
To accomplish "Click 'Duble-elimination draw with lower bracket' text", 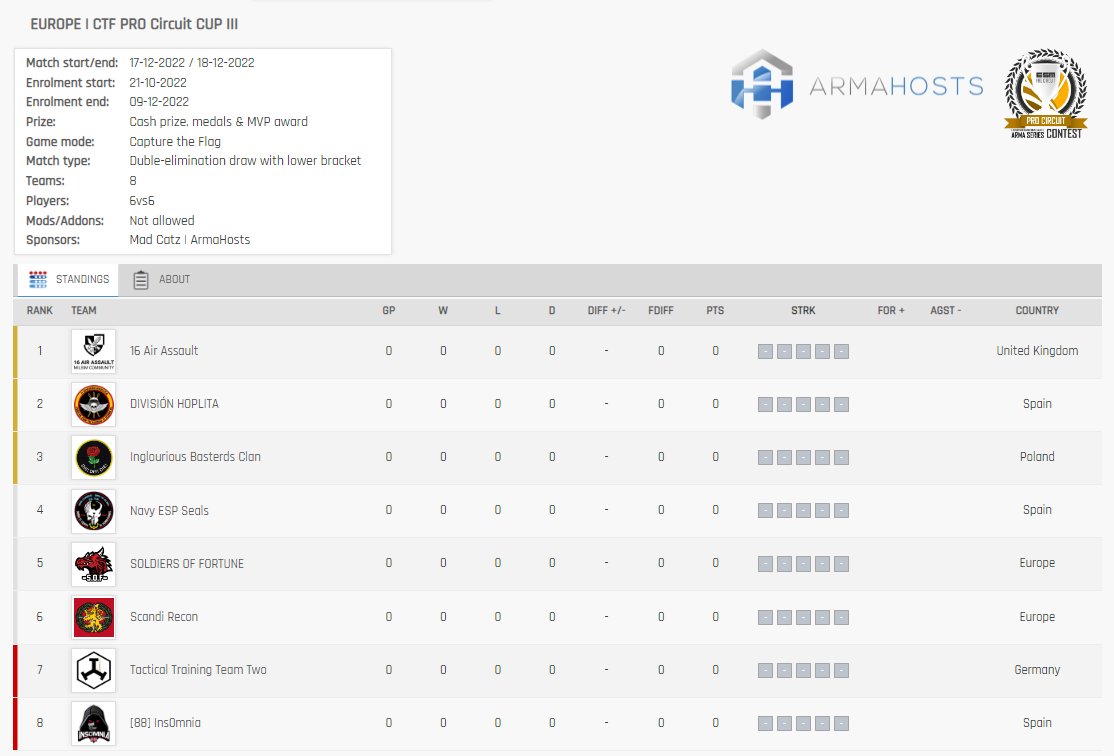I will pos(245,161).
